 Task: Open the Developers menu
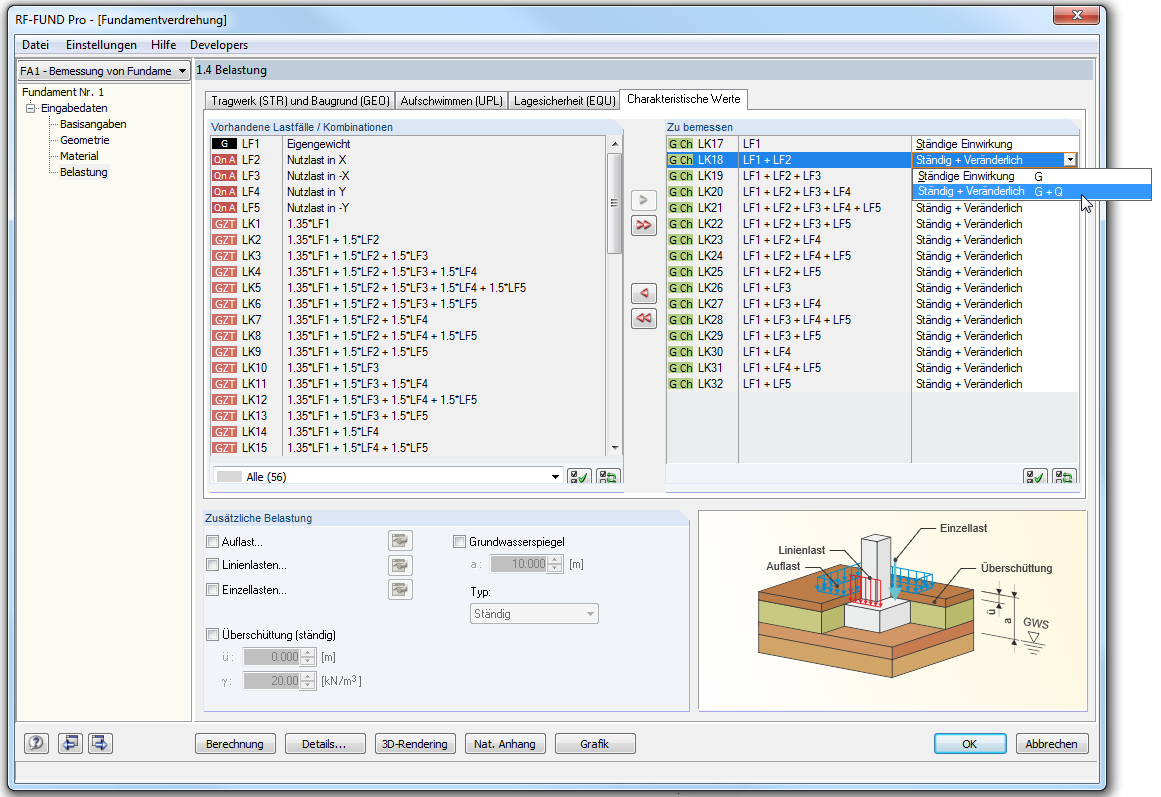(x=219, y=45)
